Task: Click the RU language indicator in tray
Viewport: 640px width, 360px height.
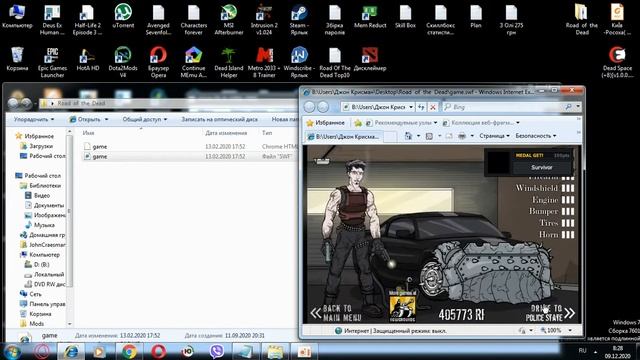Action: [582, 351]
